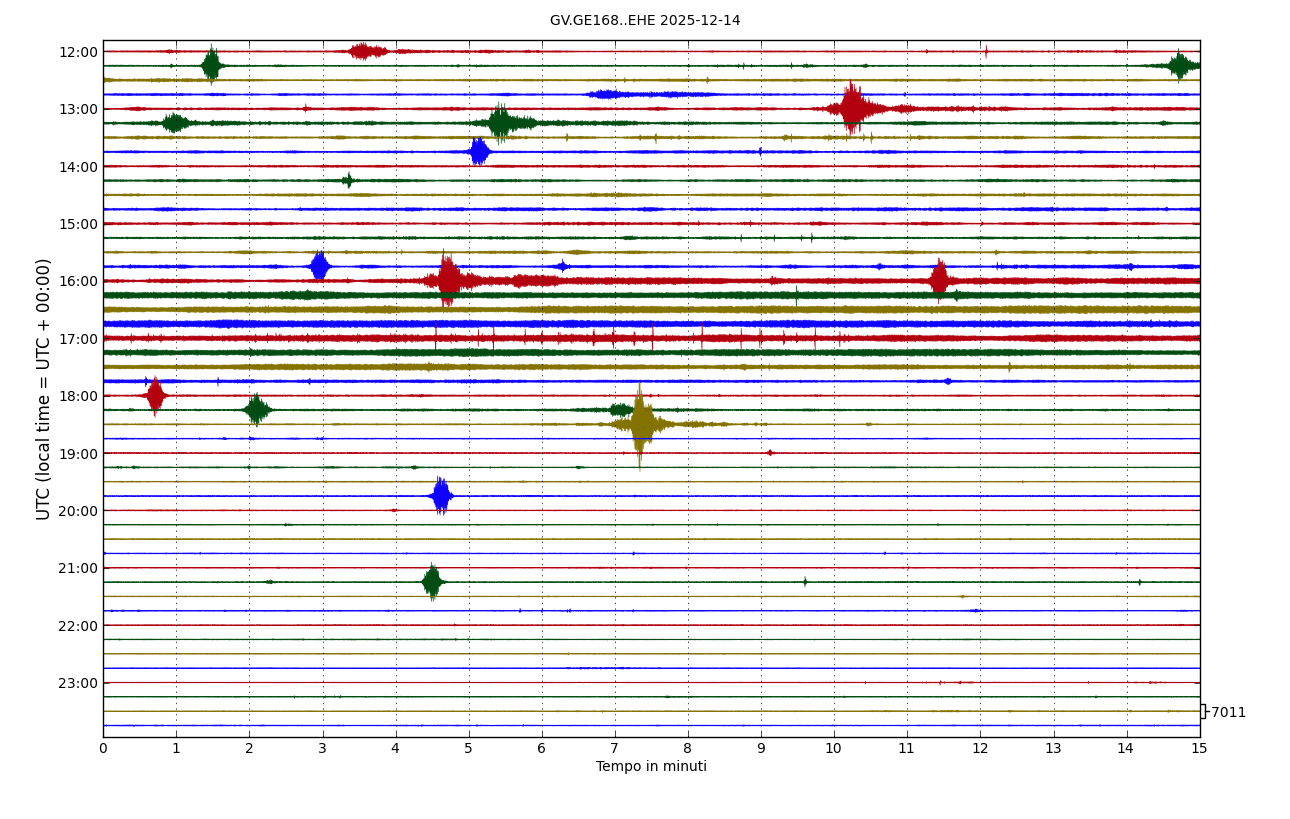Click the blue burst on the 13:45 trace
Screen dimensions: 1290x819
pos(479,152)
